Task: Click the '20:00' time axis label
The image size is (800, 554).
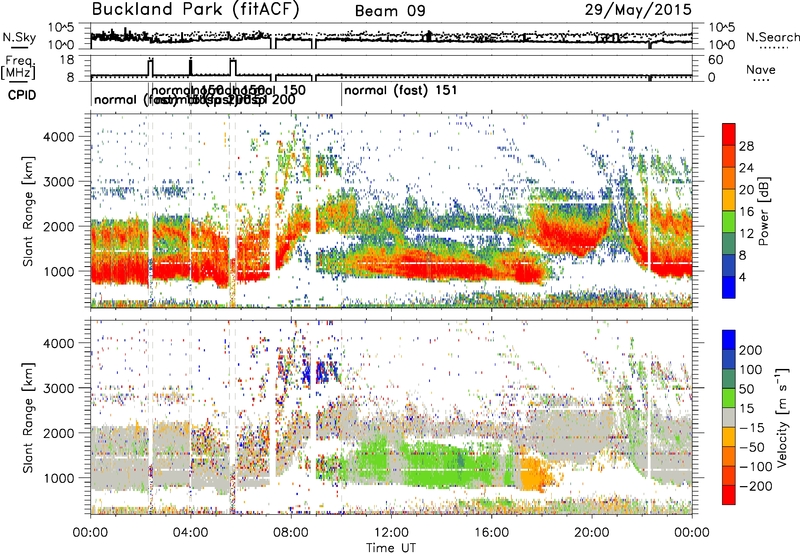Action: (591, 533)
